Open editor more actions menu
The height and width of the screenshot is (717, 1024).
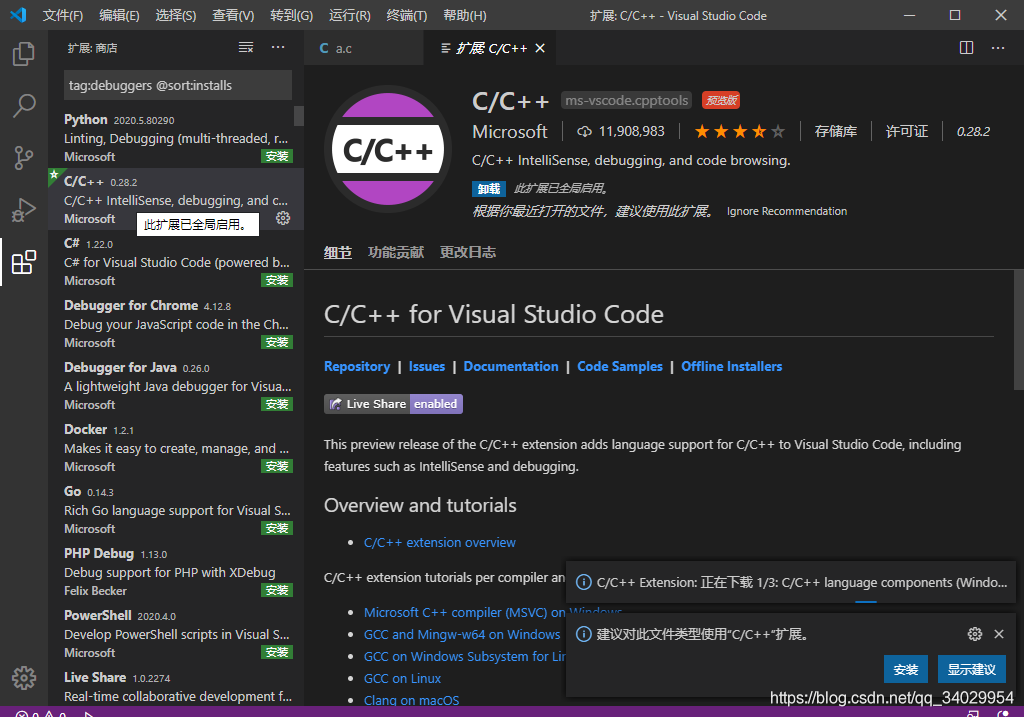[x=998, y=48]
